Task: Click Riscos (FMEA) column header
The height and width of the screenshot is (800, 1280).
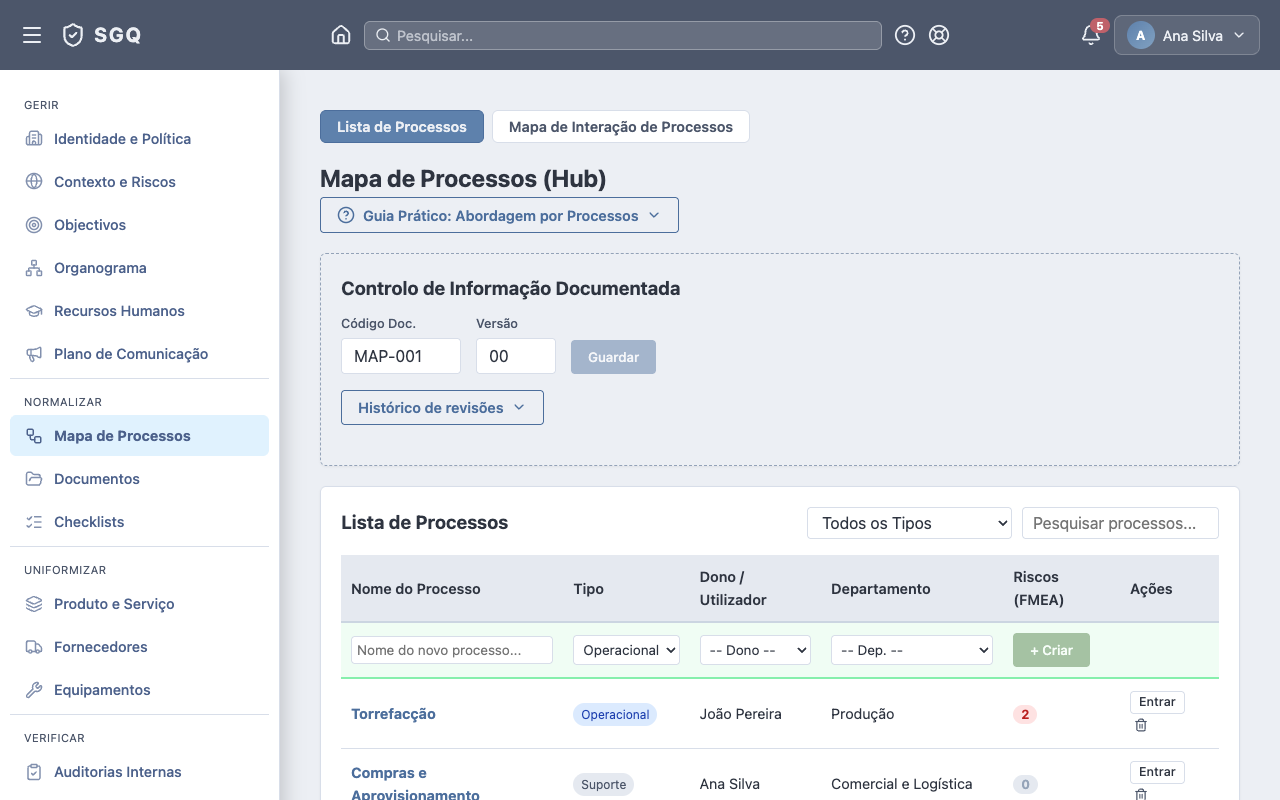Action: click(x=1038, y=589)
